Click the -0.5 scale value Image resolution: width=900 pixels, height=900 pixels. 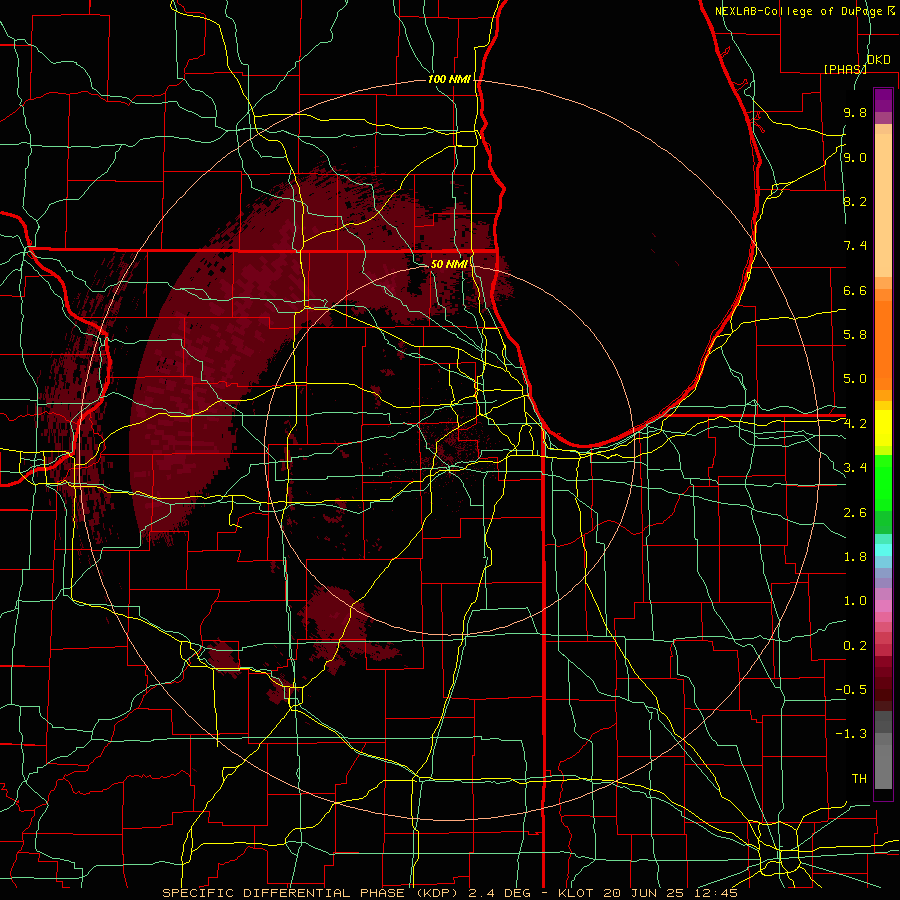click(x=851, y=690)
